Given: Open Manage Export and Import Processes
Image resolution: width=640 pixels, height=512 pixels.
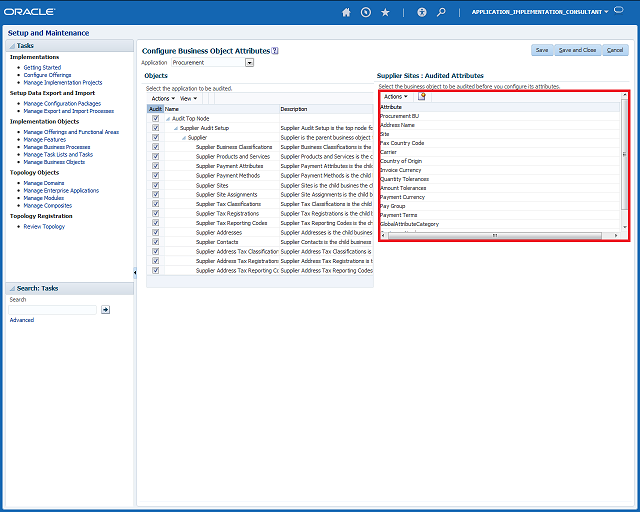Looking at the screenshot, I should [69, 111].
